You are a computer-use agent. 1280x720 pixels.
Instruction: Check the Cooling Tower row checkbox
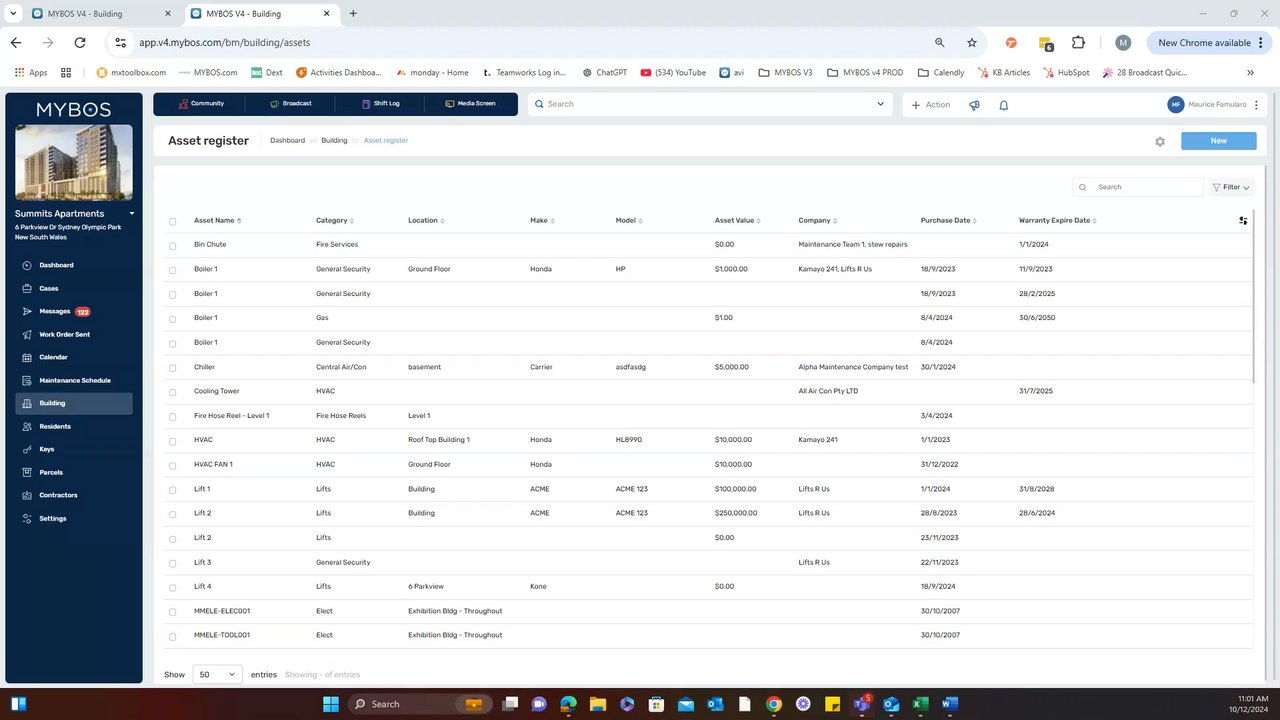[172, 392]
